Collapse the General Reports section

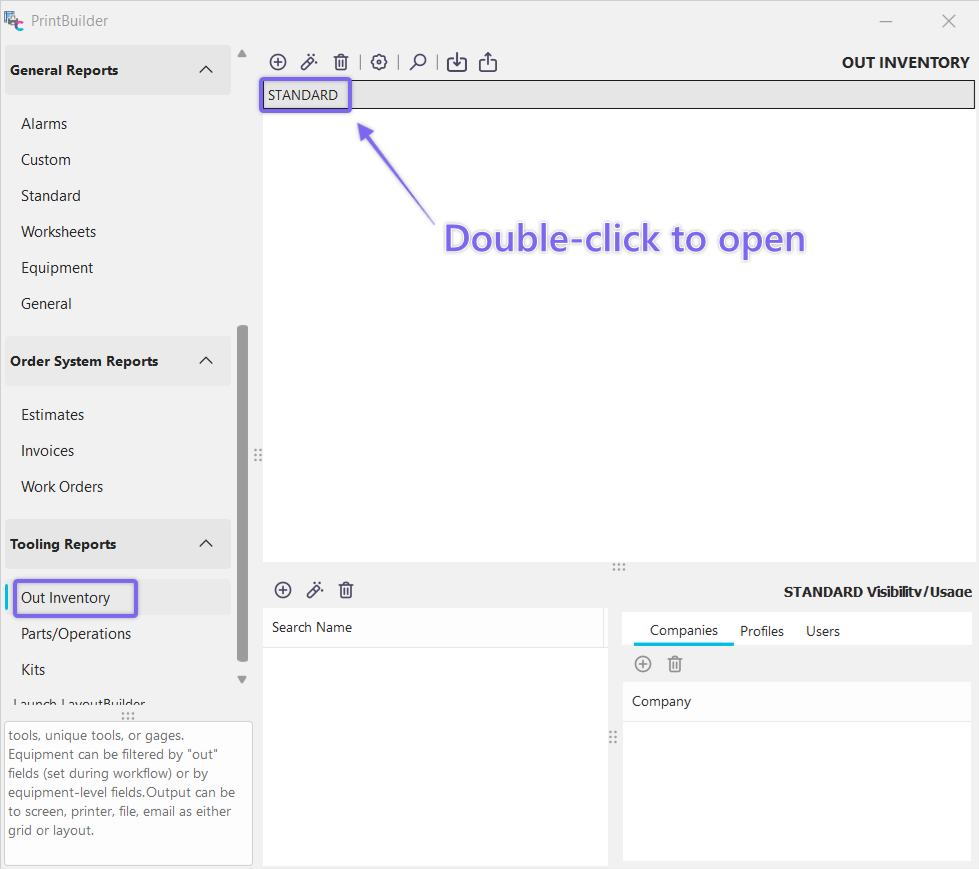206,70
